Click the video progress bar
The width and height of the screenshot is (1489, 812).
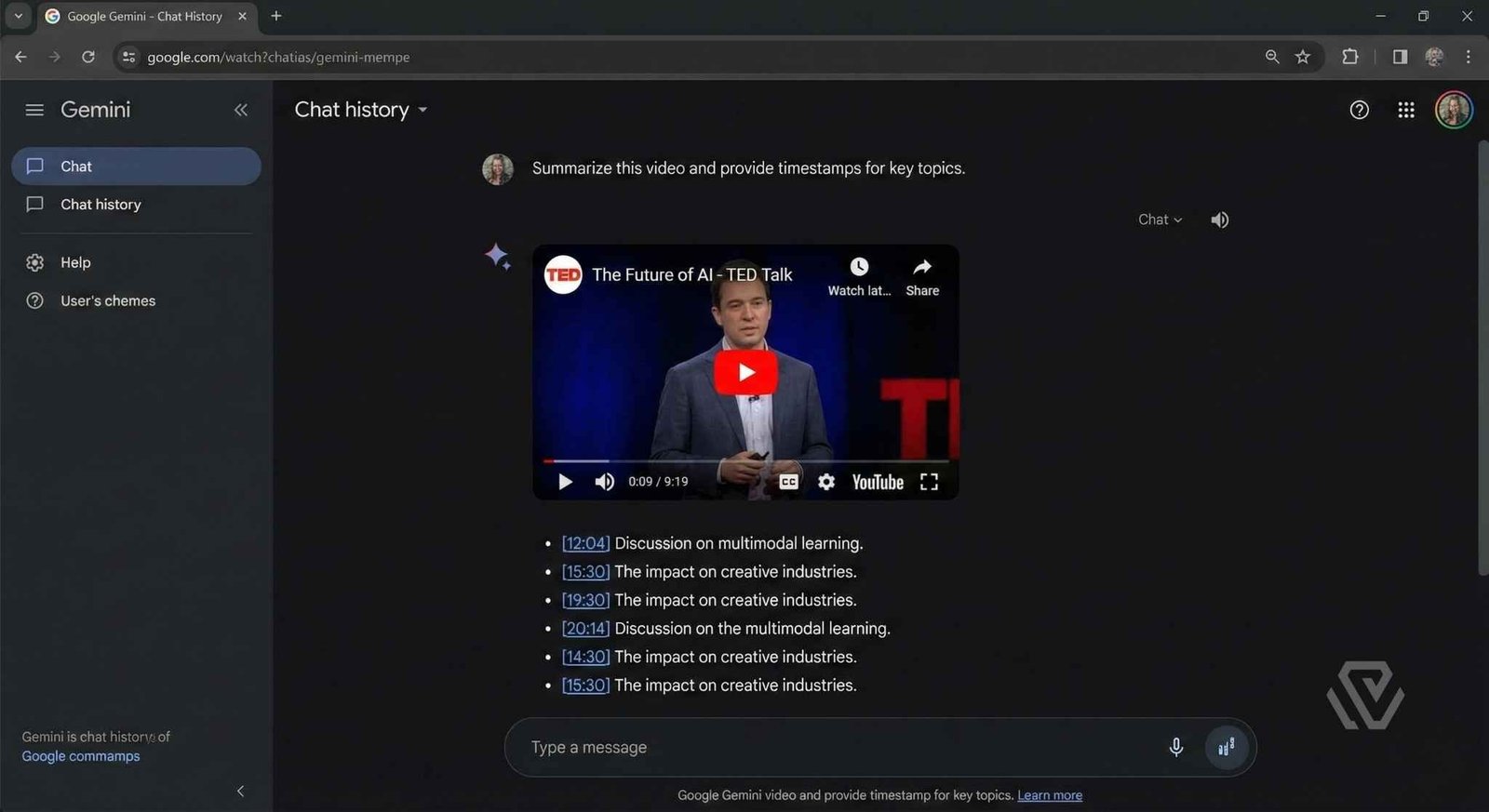point(744,460)
